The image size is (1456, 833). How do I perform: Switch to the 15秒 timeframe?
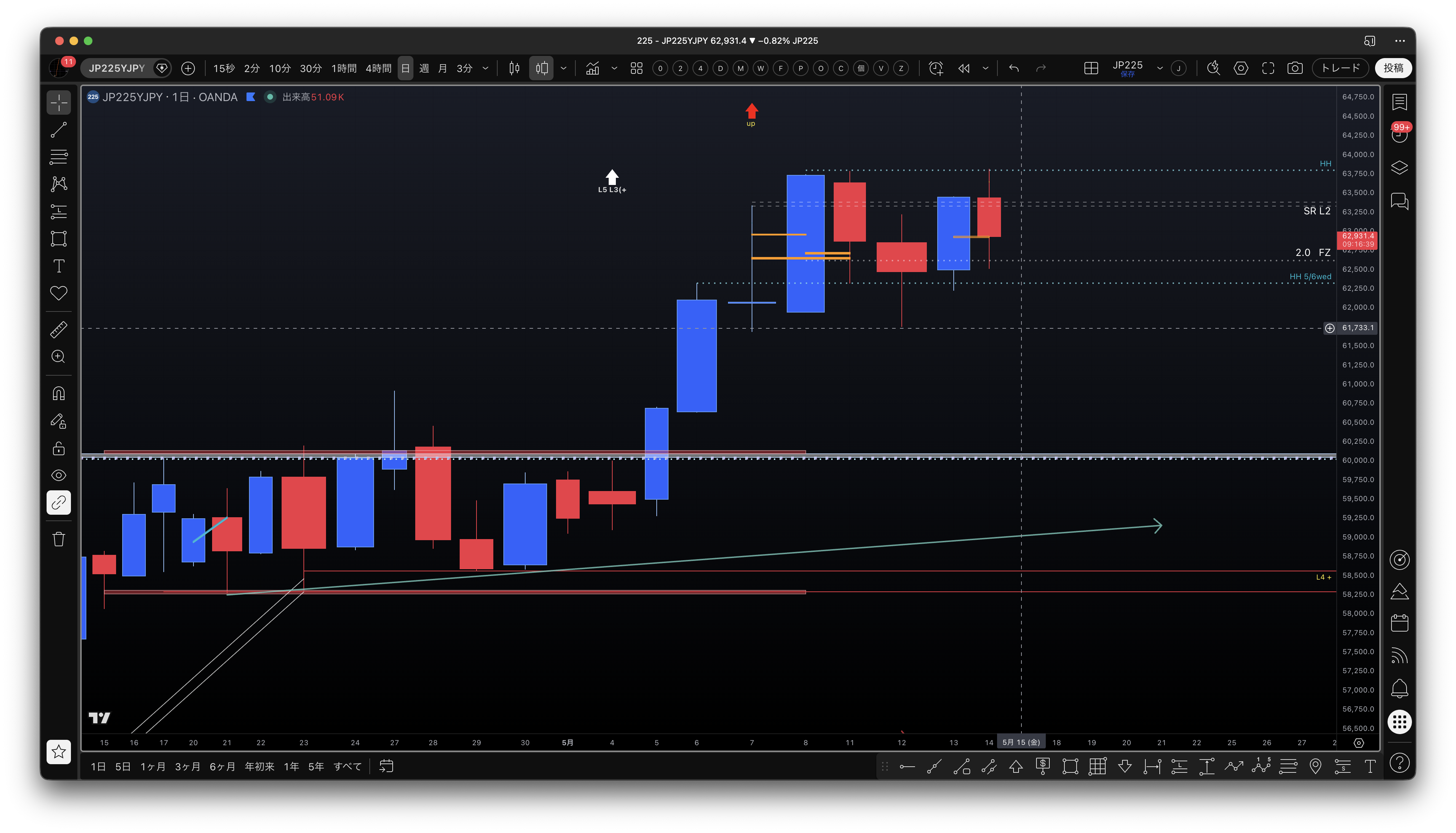click(224, 69)
